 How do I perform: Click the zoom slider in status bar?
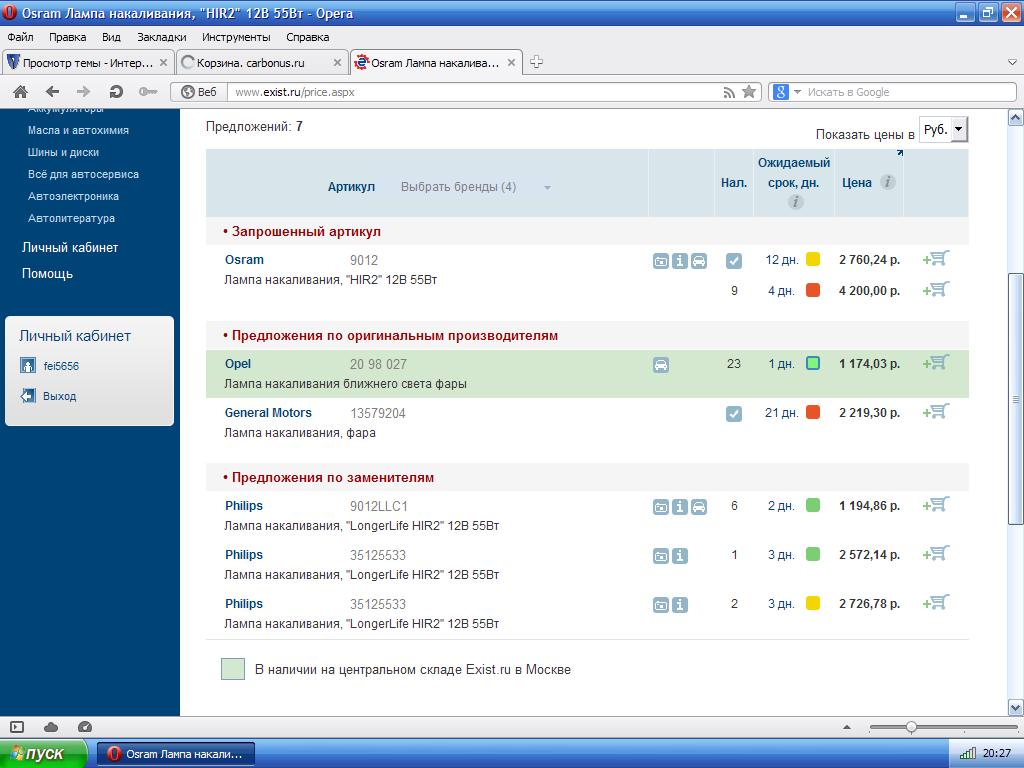pyautogui.click(x=911, y=727)
